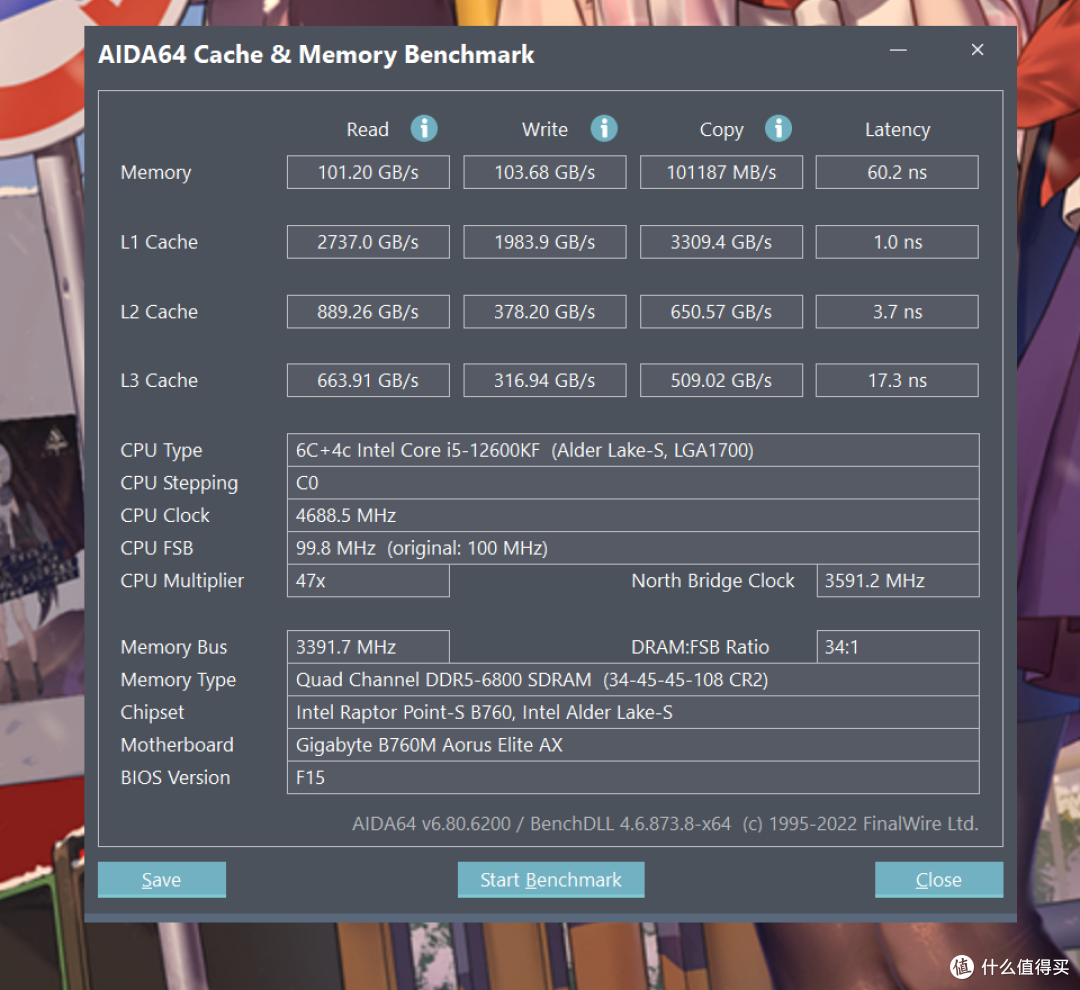Click the L1 Cache Read value 2737.0 GB/s
Screen dimensions: 1080x990
coord(368,242)
